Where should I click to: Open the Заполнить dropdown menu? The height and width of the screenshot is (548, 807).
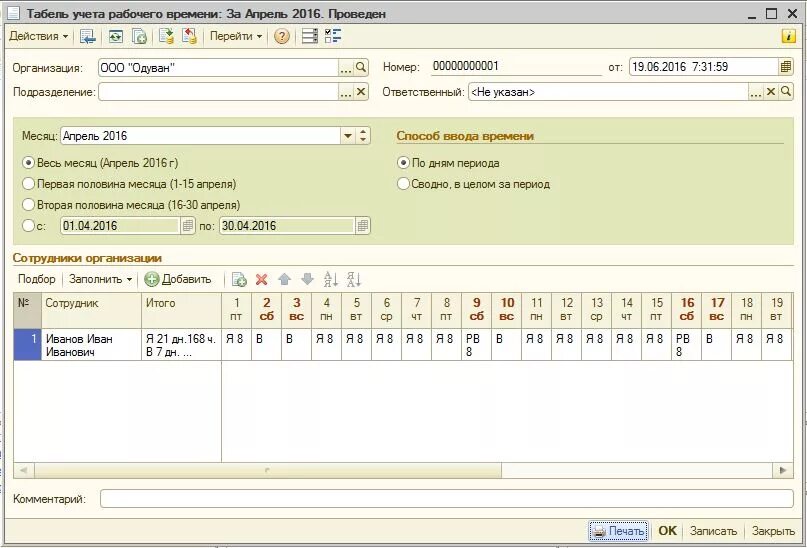pyautogui.click(x=100, y=279)
